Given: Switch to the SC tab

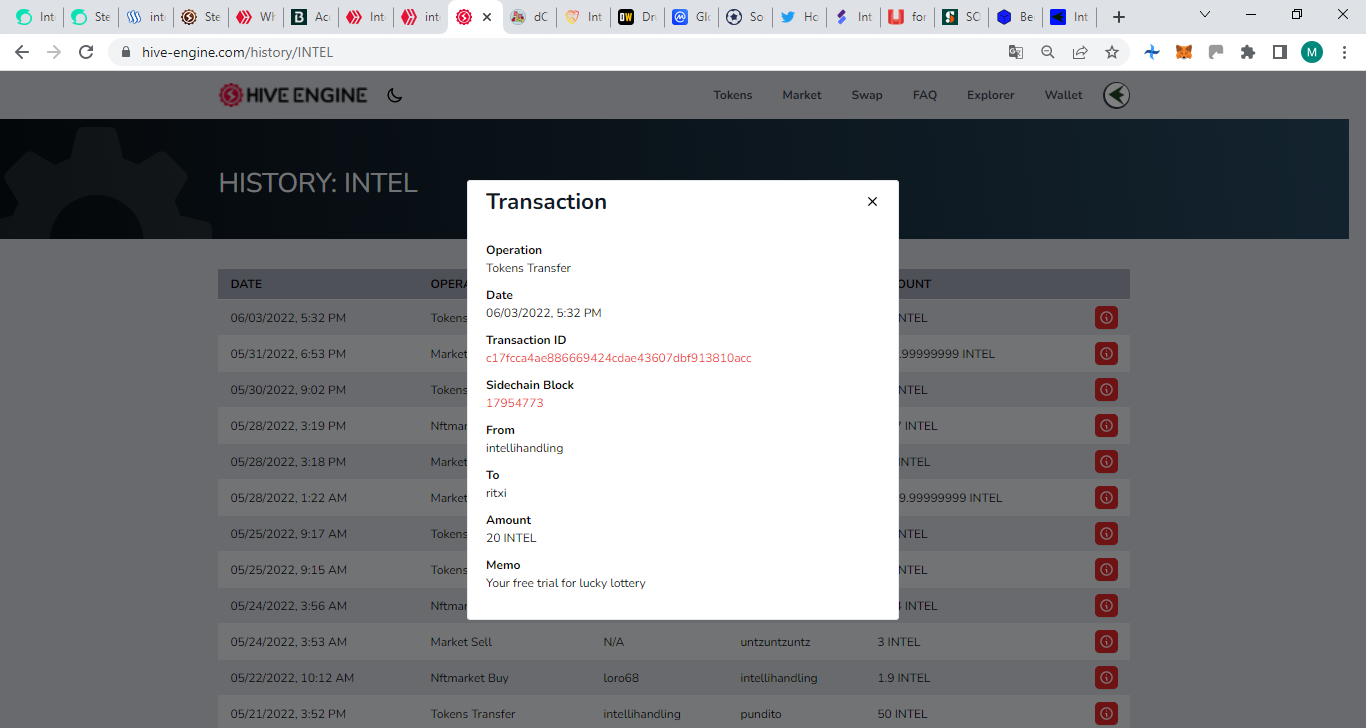Looking at the screenshot, I should point(962,17).
